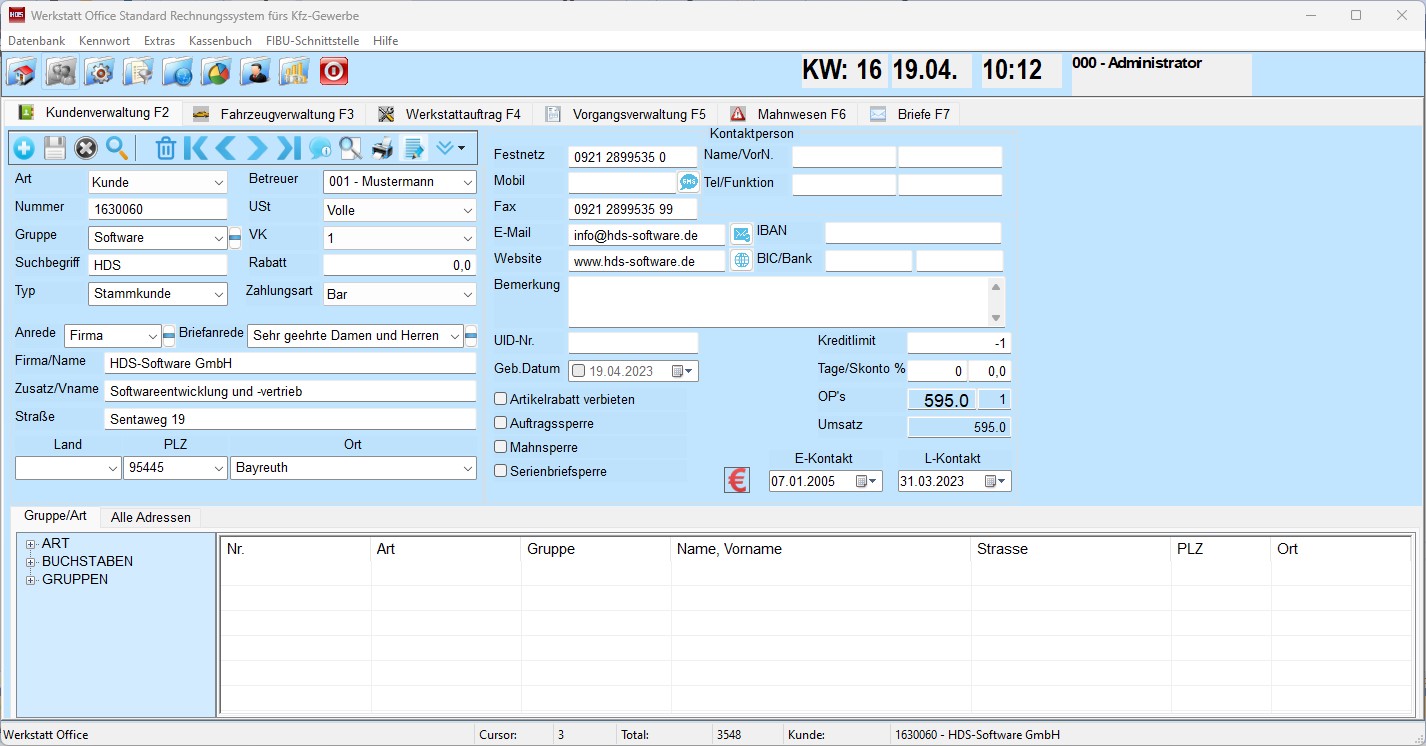1426x746 pixels.
Task: Jump to the last record arrow
Action: tap(289, 149)
